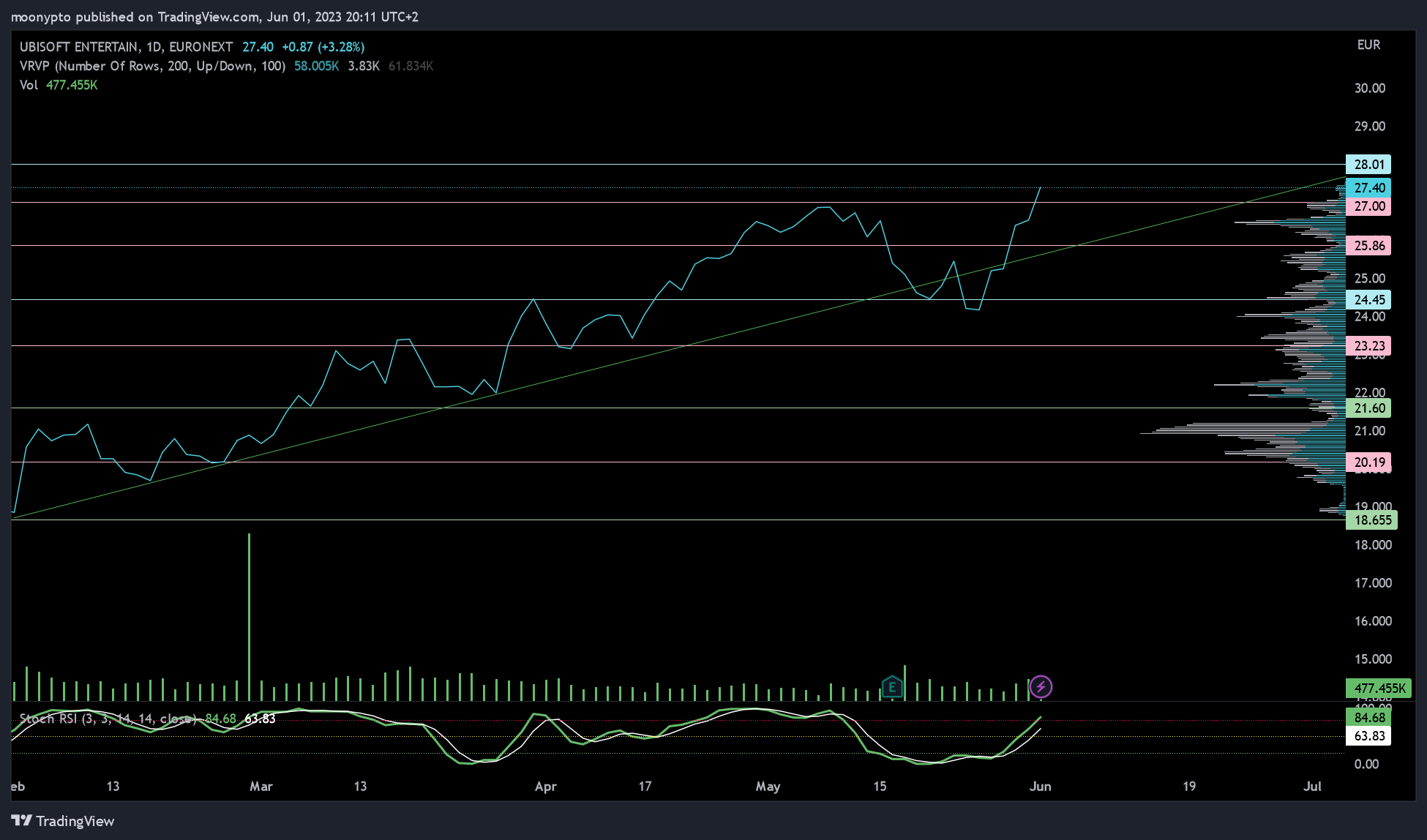Click the 23.23 pink price label
Image resolution: width=1427 pixels, height=840 pixels.
pos(1368,346)
